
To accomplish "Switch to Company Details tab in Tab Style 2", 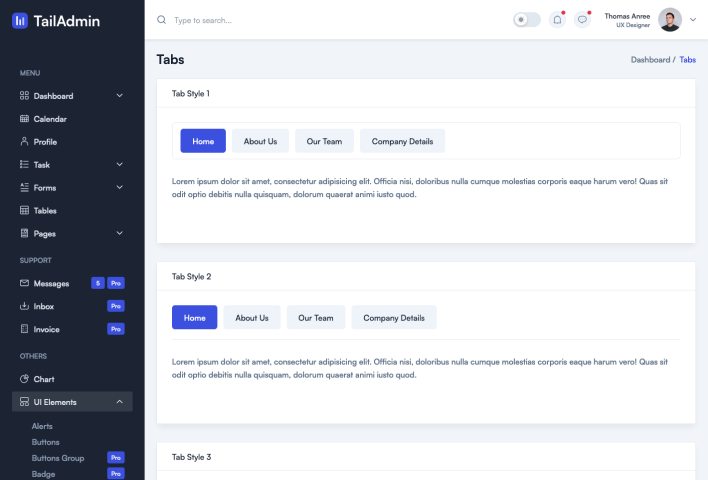I will pos(393,318).
